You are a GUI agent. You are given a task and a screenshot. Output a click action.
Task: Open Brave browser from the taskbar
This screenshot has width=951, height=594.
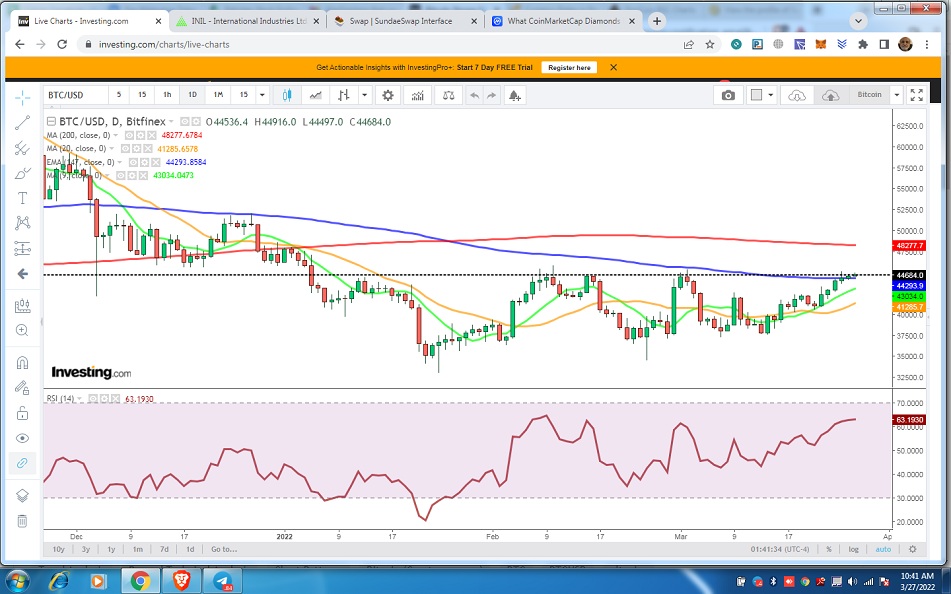coord(181,581)
